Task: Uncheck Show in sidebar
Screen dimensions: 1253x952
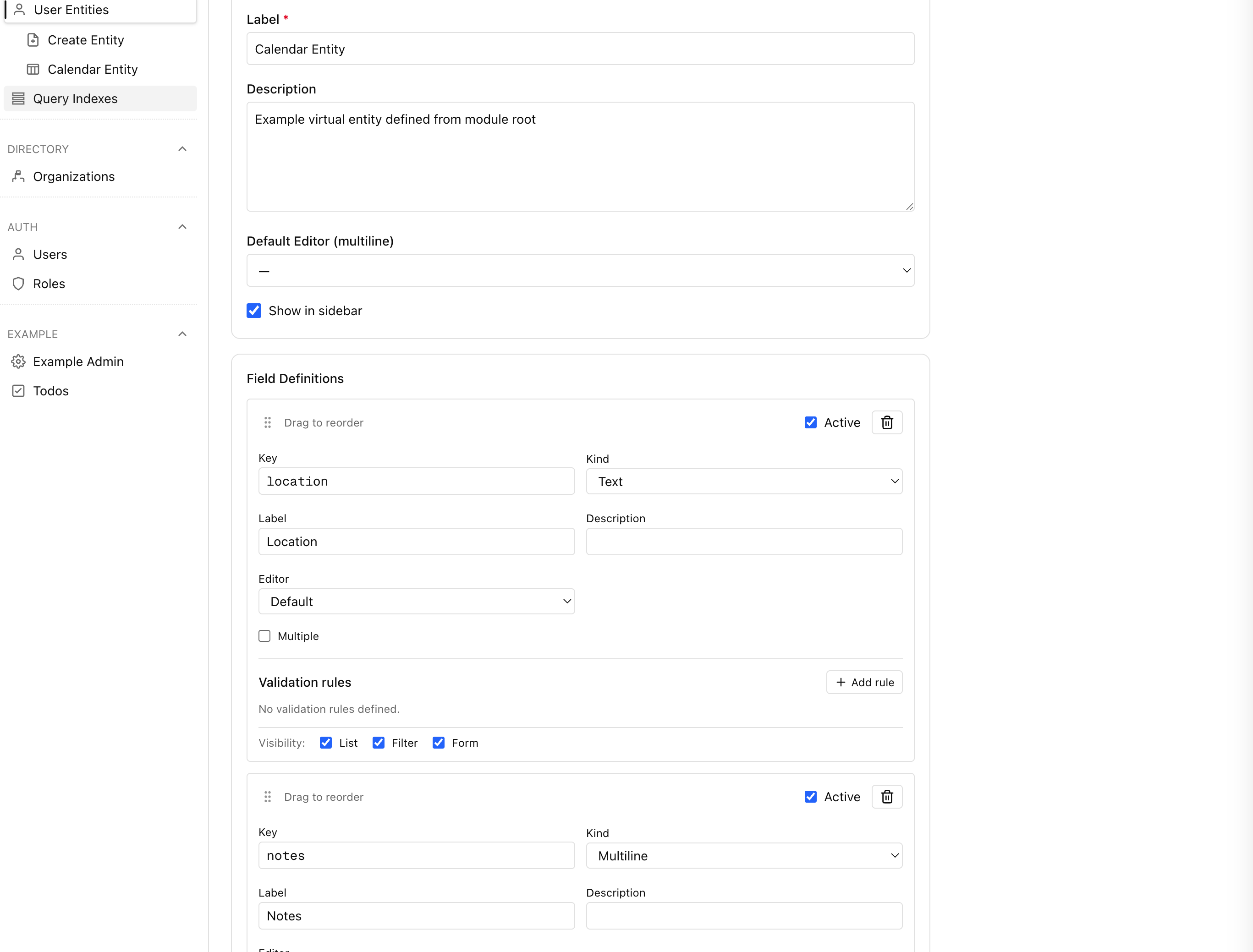Action: [253, 310]
